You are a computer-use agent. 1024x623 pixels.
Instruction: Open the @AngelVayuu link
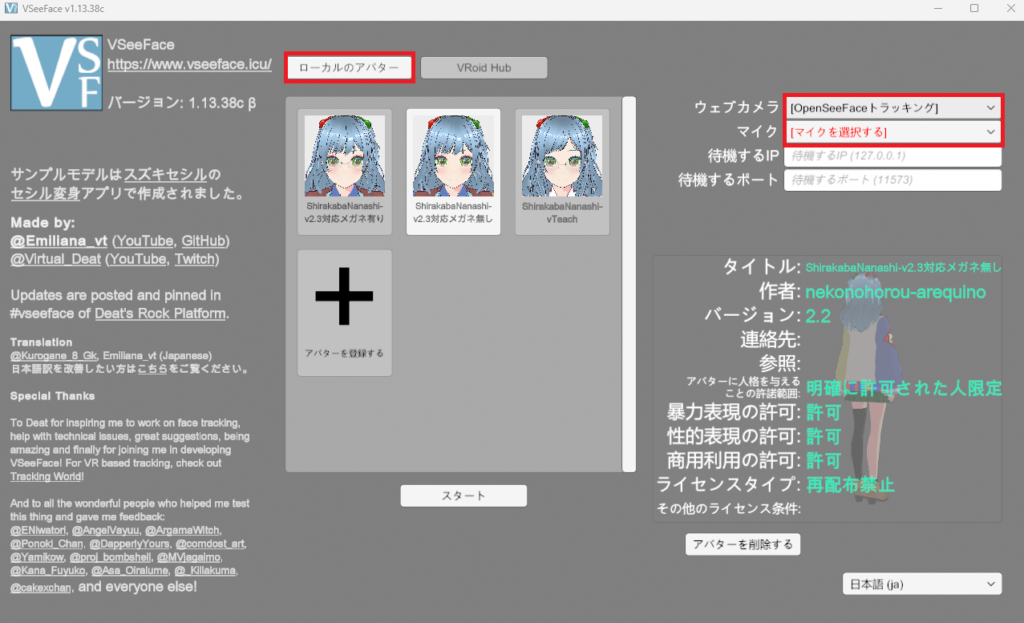tap(105, 530)
